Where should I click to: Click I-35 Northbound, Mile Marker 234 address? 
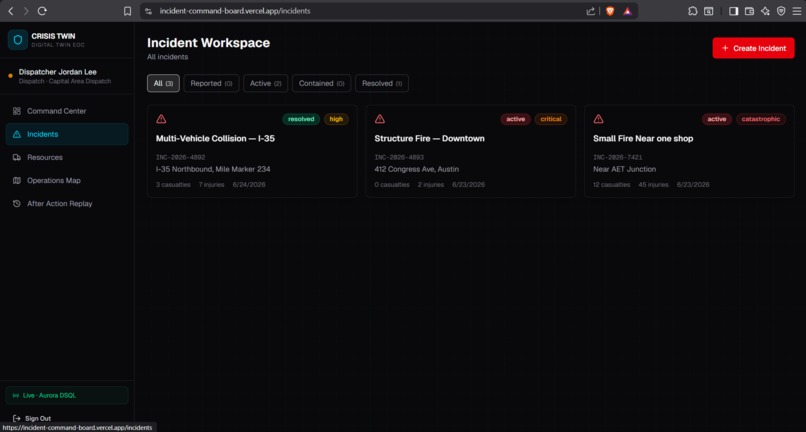click(213, 169)
